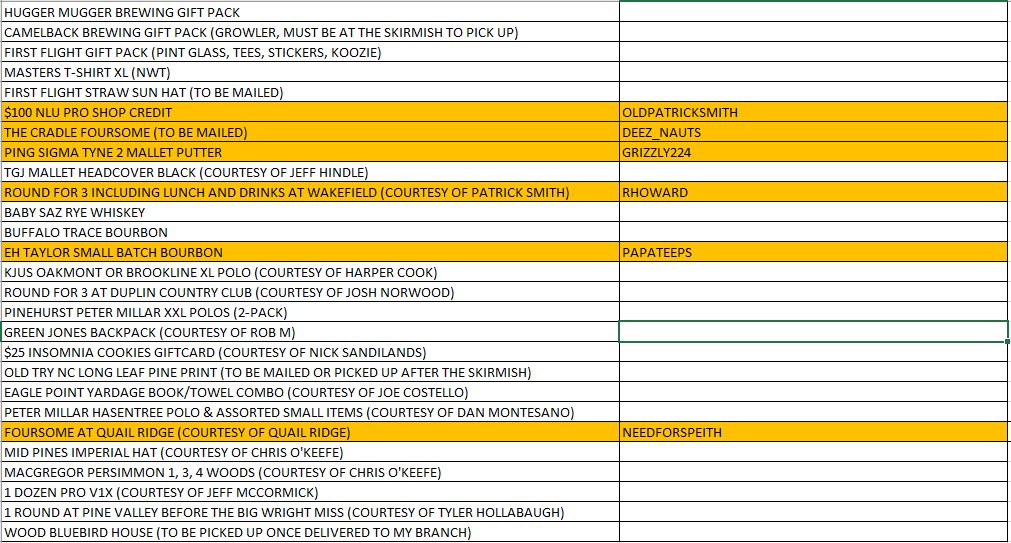Viewport: 1011px width, 543px height.
Task: Click the RHOWARD cell
Action: [x=813, y=193]
